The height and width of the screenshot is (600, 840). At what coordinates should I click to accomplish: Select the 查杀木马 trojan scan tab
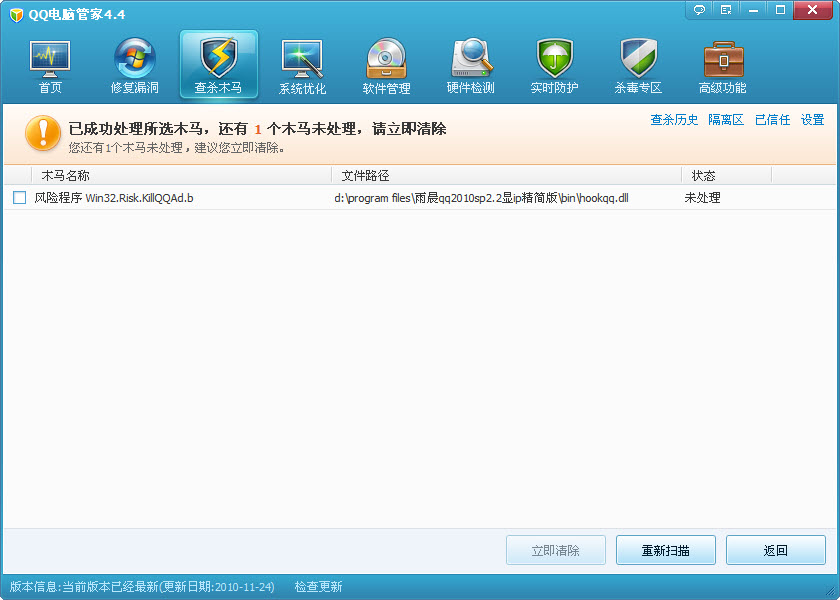219,65
